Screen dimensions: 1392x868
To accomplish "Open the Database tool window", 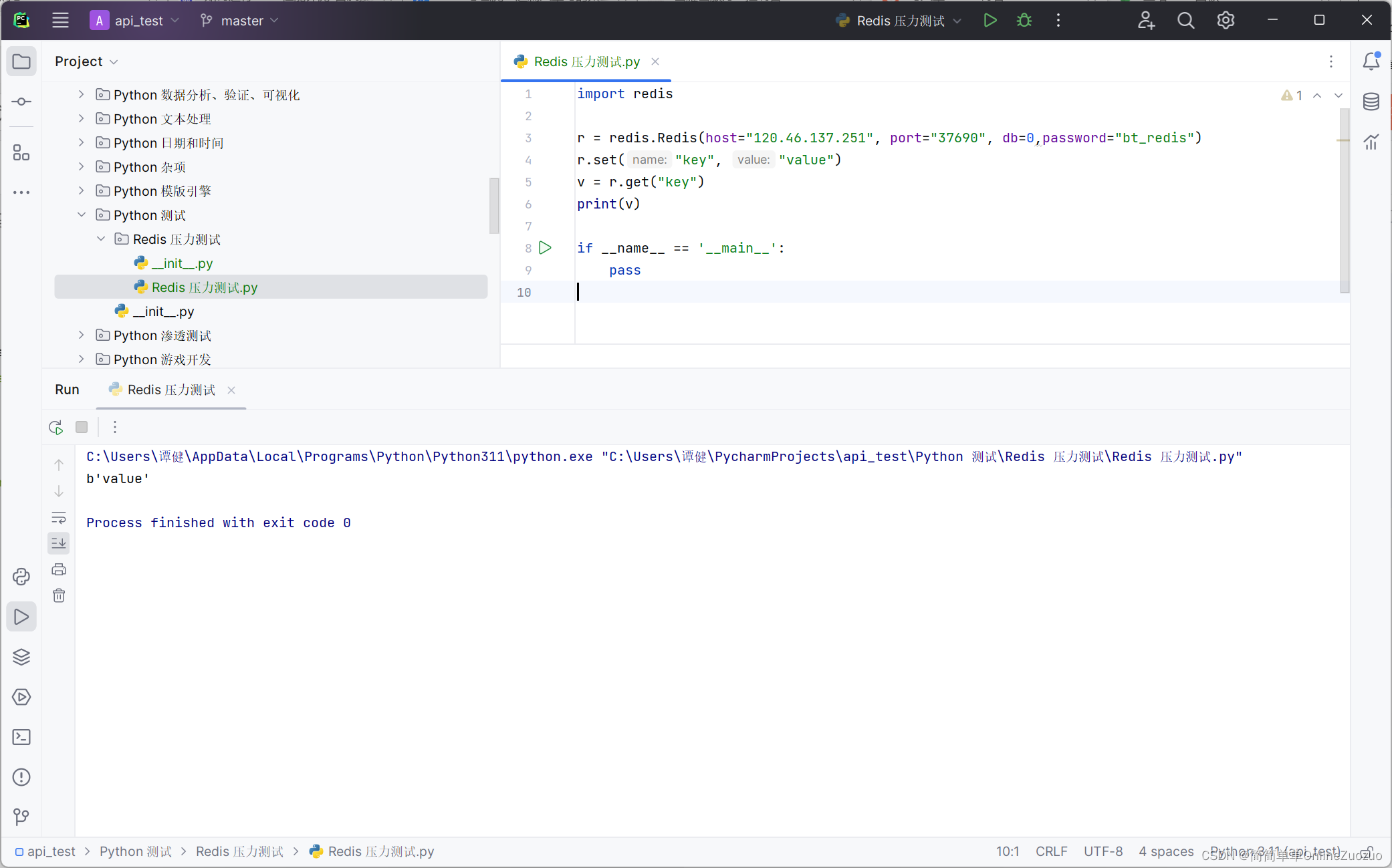I will [x=1371, y=102].
